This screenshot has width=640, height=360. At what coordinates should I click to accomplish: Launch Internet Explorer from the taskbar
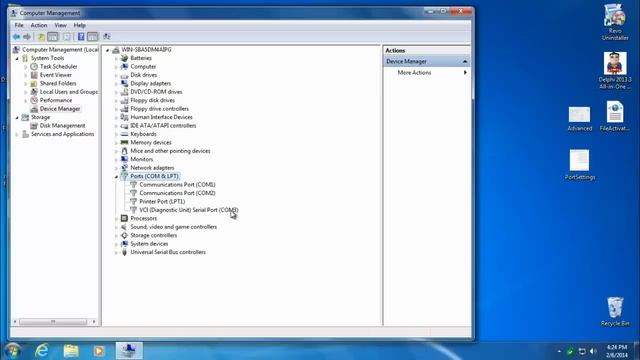(42, 351)
